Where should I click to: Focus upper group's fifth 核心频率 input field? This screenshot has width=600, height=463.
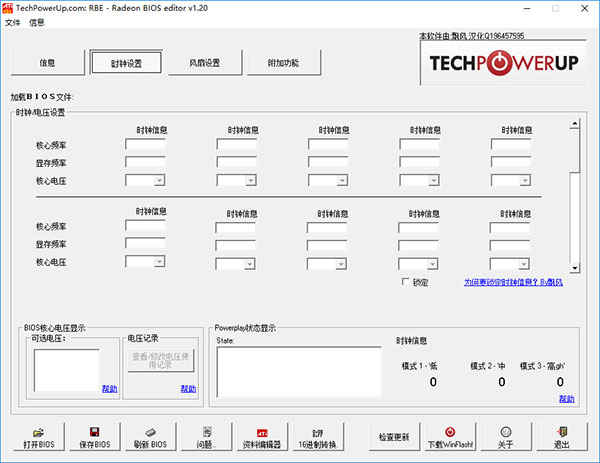(511, 145)
